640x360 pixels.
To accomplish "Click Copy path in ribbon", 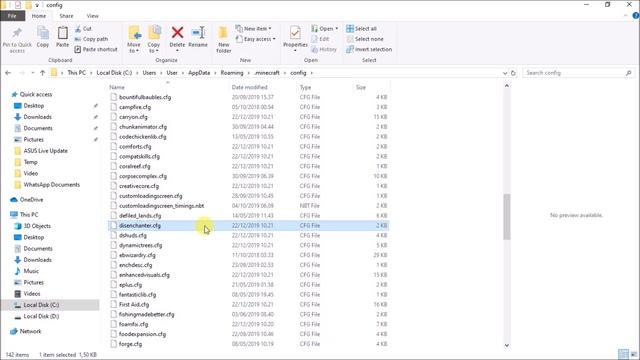I will point(91,39).
